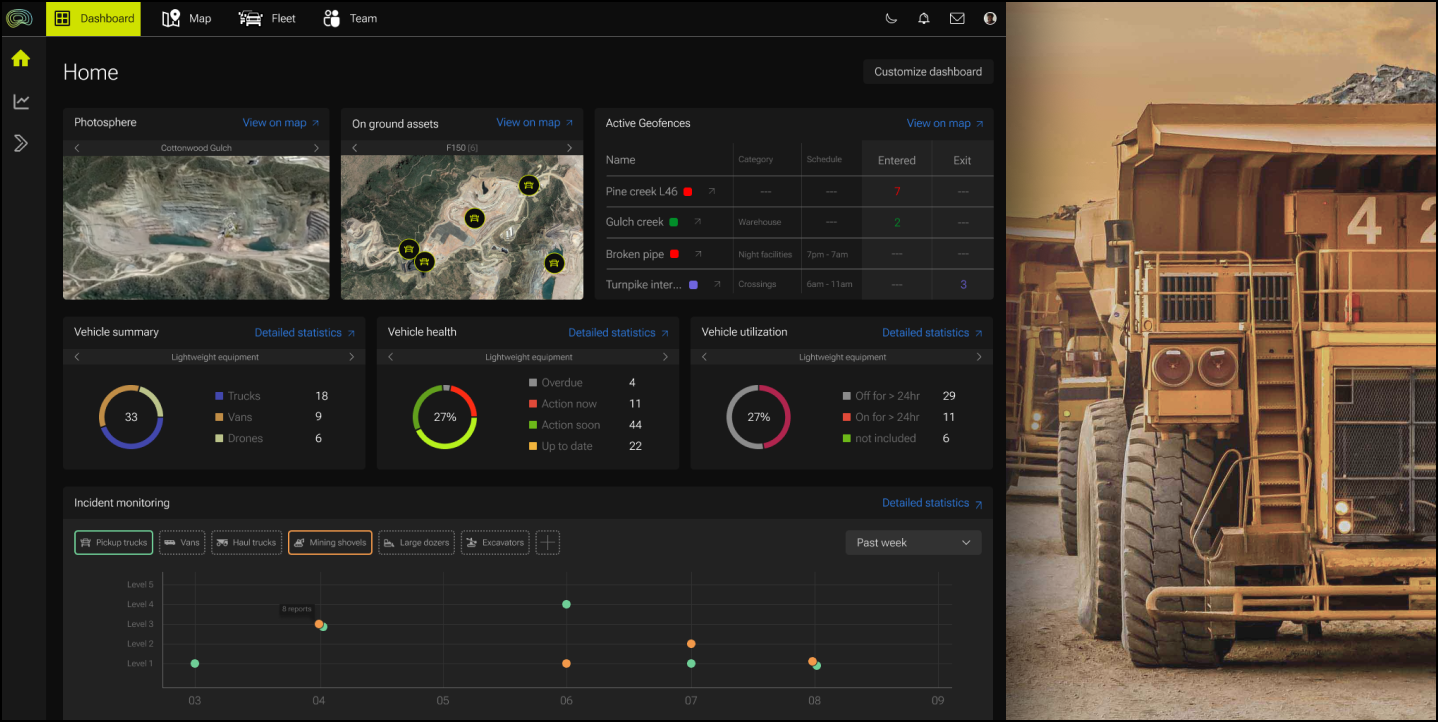Open the user profile avatar

pos(990,18)
